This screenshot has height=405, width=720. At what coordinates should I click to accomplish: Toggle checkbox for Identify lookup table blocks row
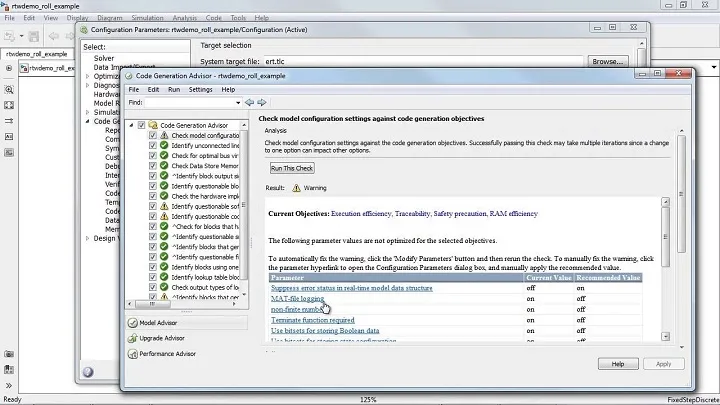pyautogui.click(x=152, y=277)
